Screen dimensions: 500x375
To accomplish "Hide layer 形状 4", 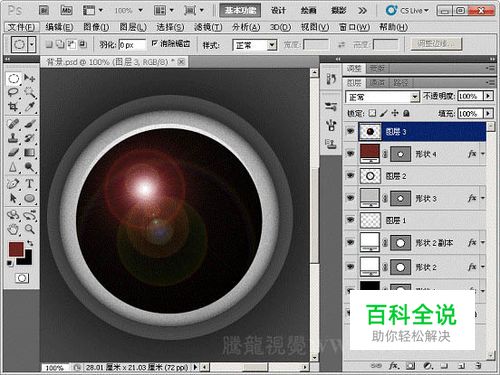I will click(350, 153).
